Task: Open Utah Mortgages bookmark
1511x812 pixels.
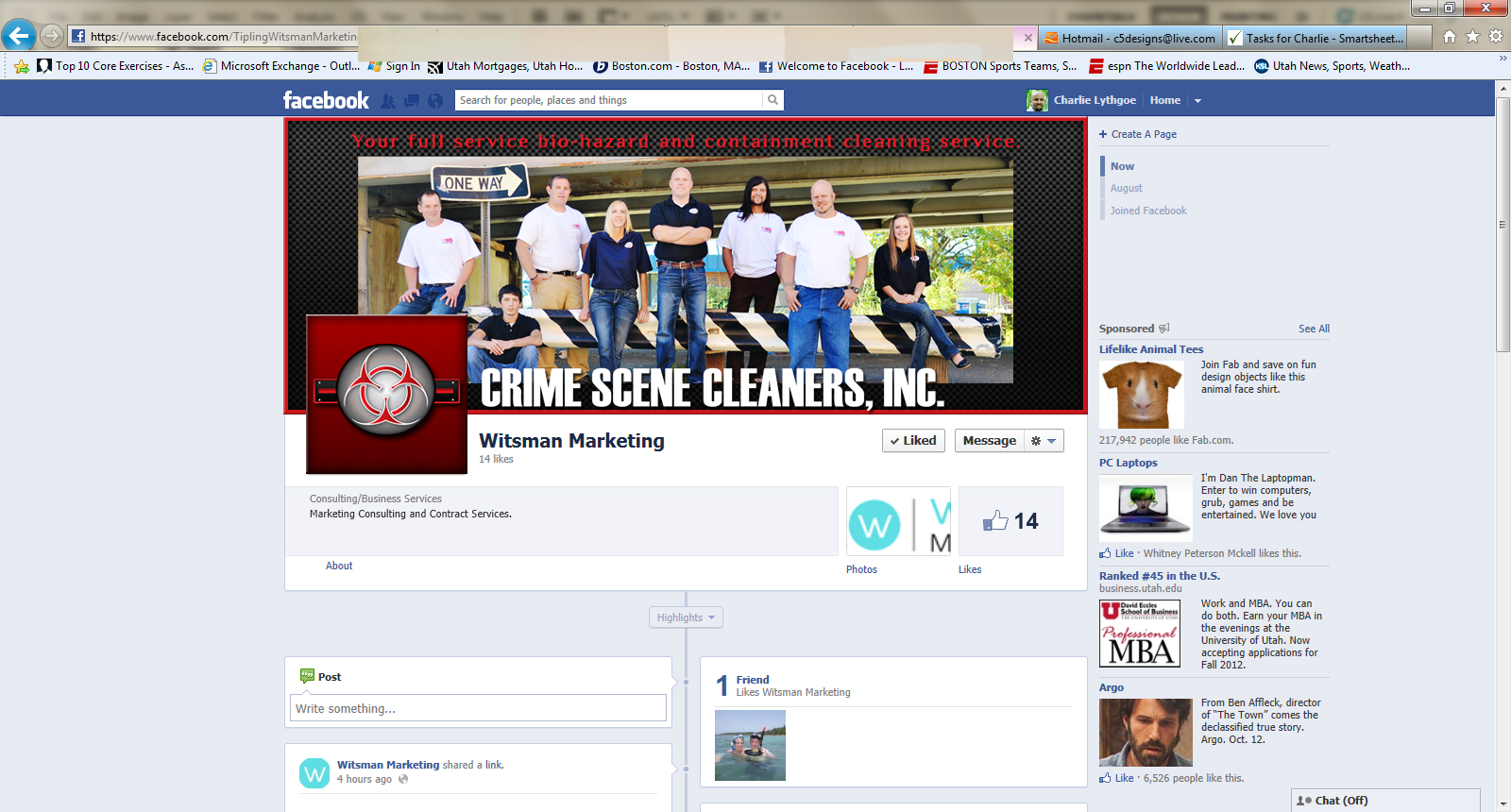Action: pos(505,66)
